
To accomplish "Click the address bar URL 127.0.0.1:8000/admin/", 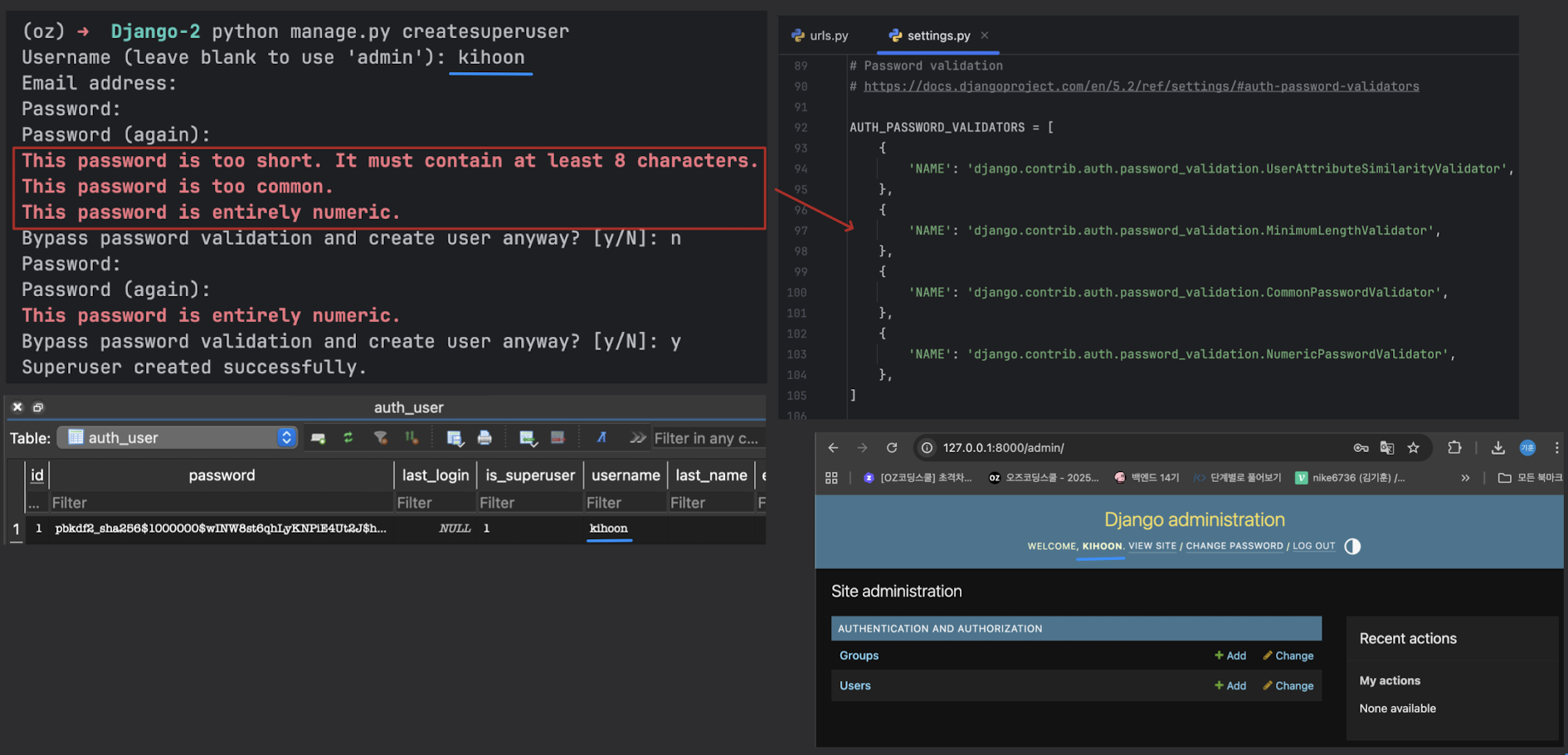I will (x=1004, y=448).
